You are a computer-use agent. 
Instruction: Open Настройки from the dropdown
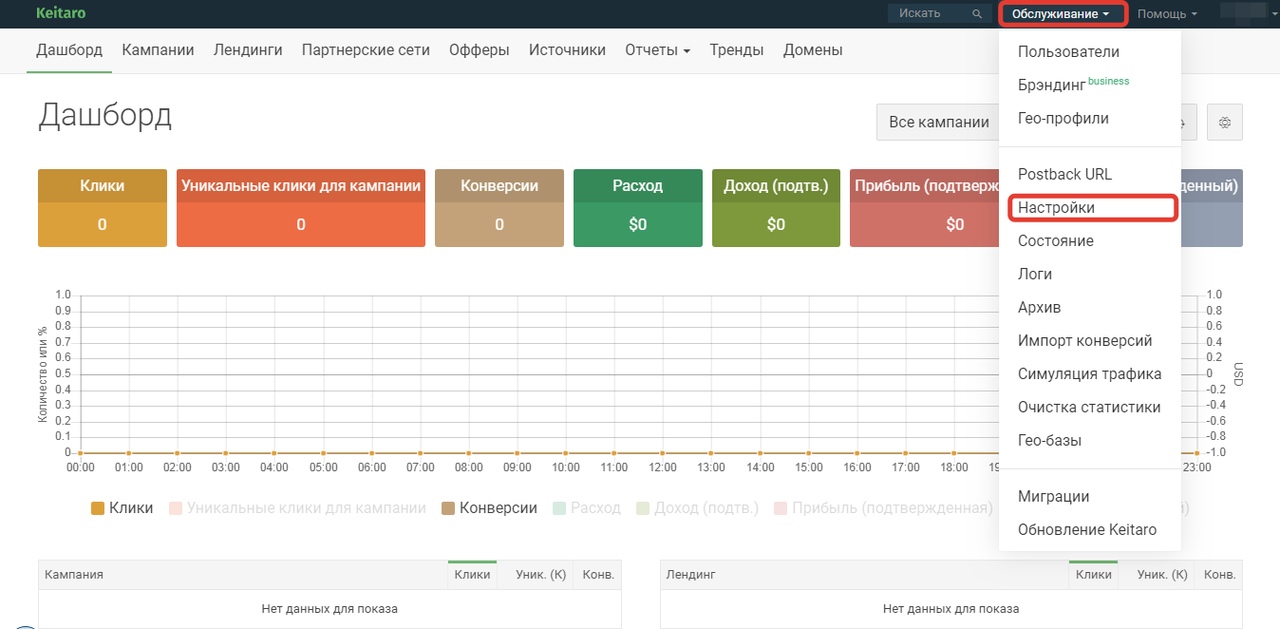click(x=1090, y=208)
